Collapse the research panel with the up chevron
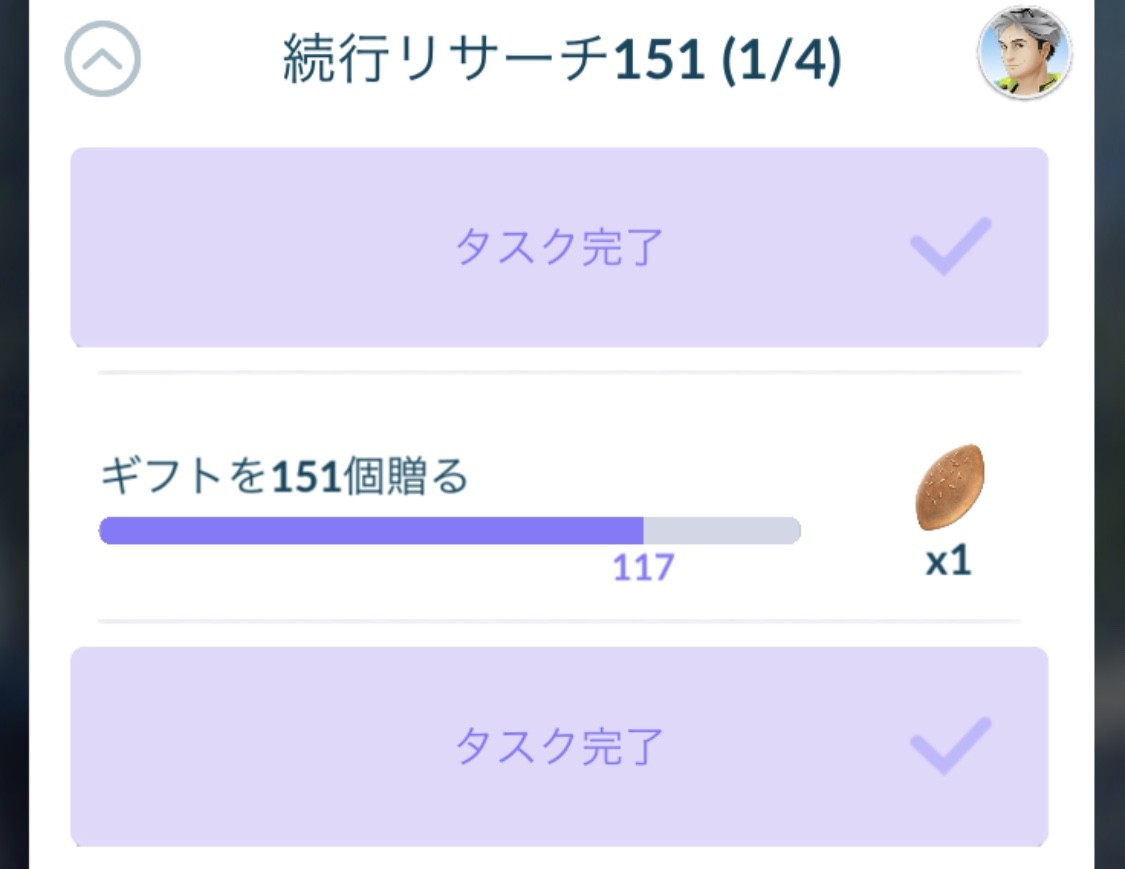The image size is (1125, 869). coord(102,60)
